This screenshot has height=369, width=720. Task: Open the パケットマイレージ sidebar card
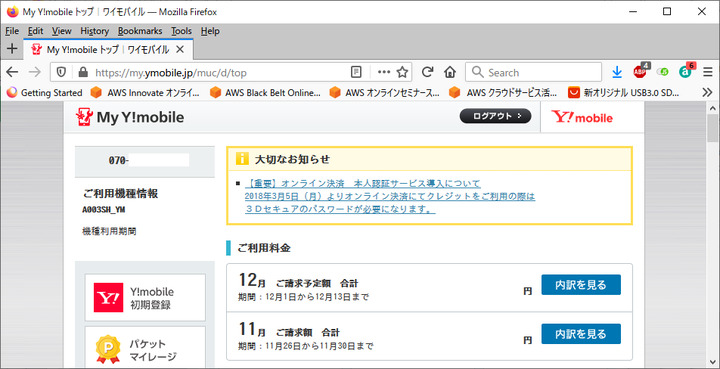pos(145,347)
